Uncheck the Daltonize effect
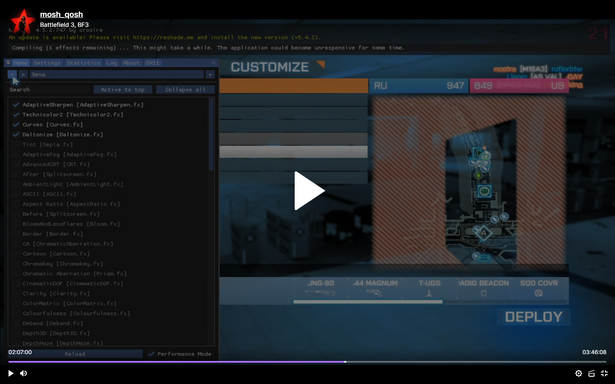This screenshot has width=615, height=384. tap(16, 134)
